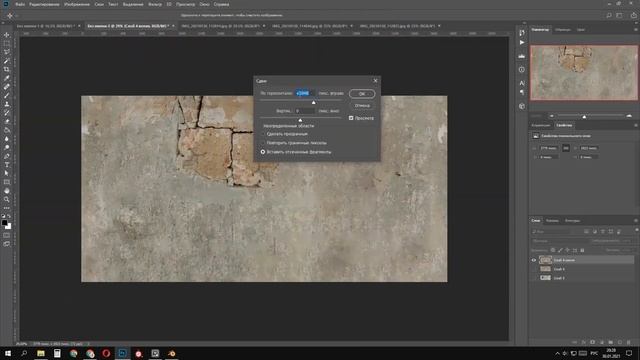Select the Clone Stamp tool
The height and width of the screenshot is (360, 640).
point(7,104)
